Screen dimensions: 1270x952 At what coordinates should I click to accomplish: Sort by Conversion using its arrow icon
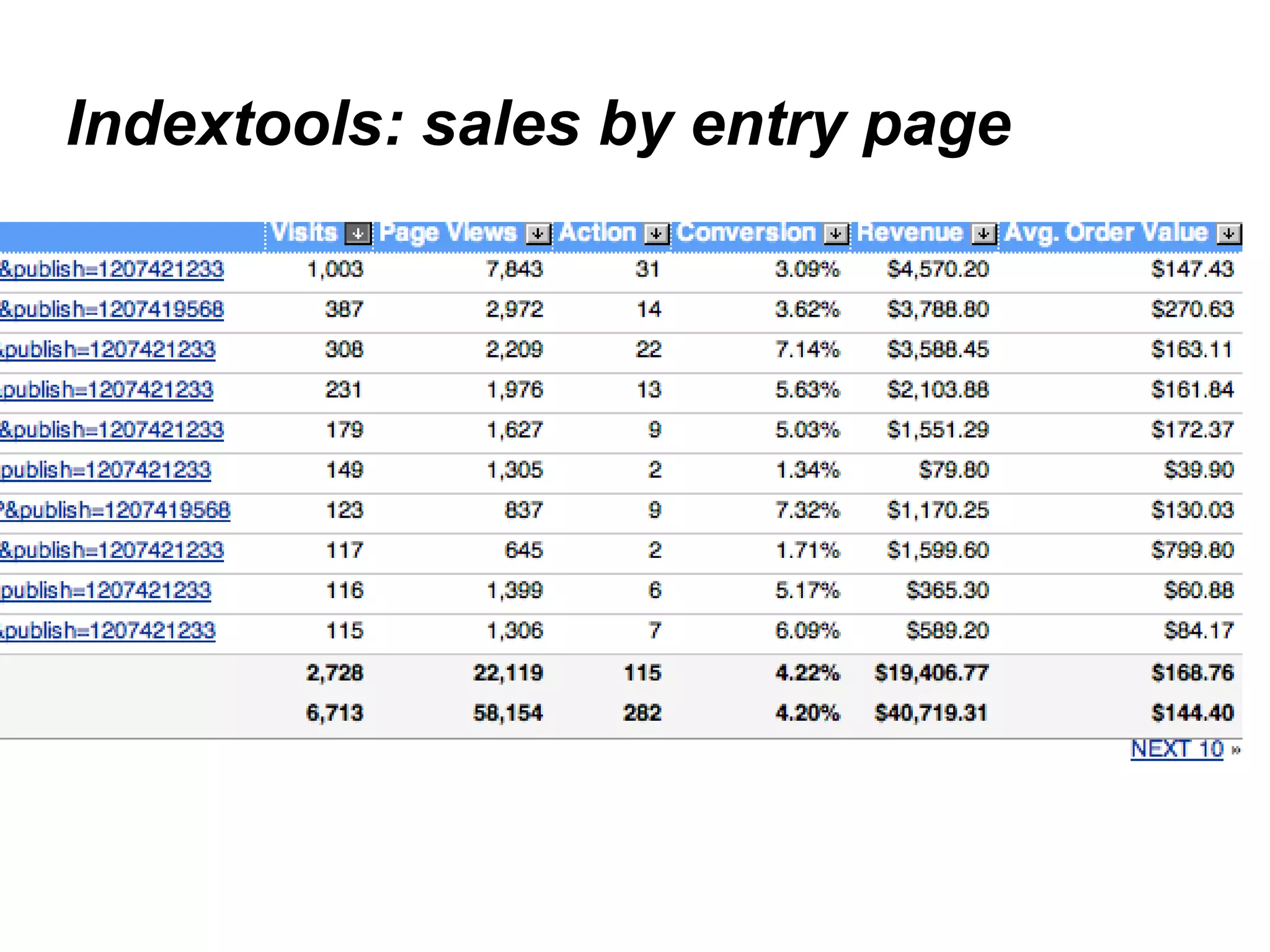(x=835, y=234)
